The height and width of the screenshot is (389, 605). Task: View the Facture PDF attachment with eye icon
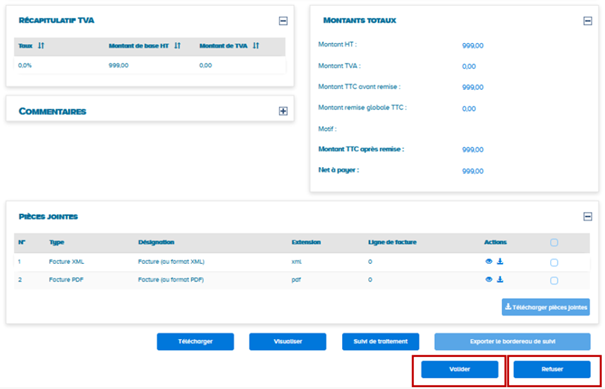point(489,279)
